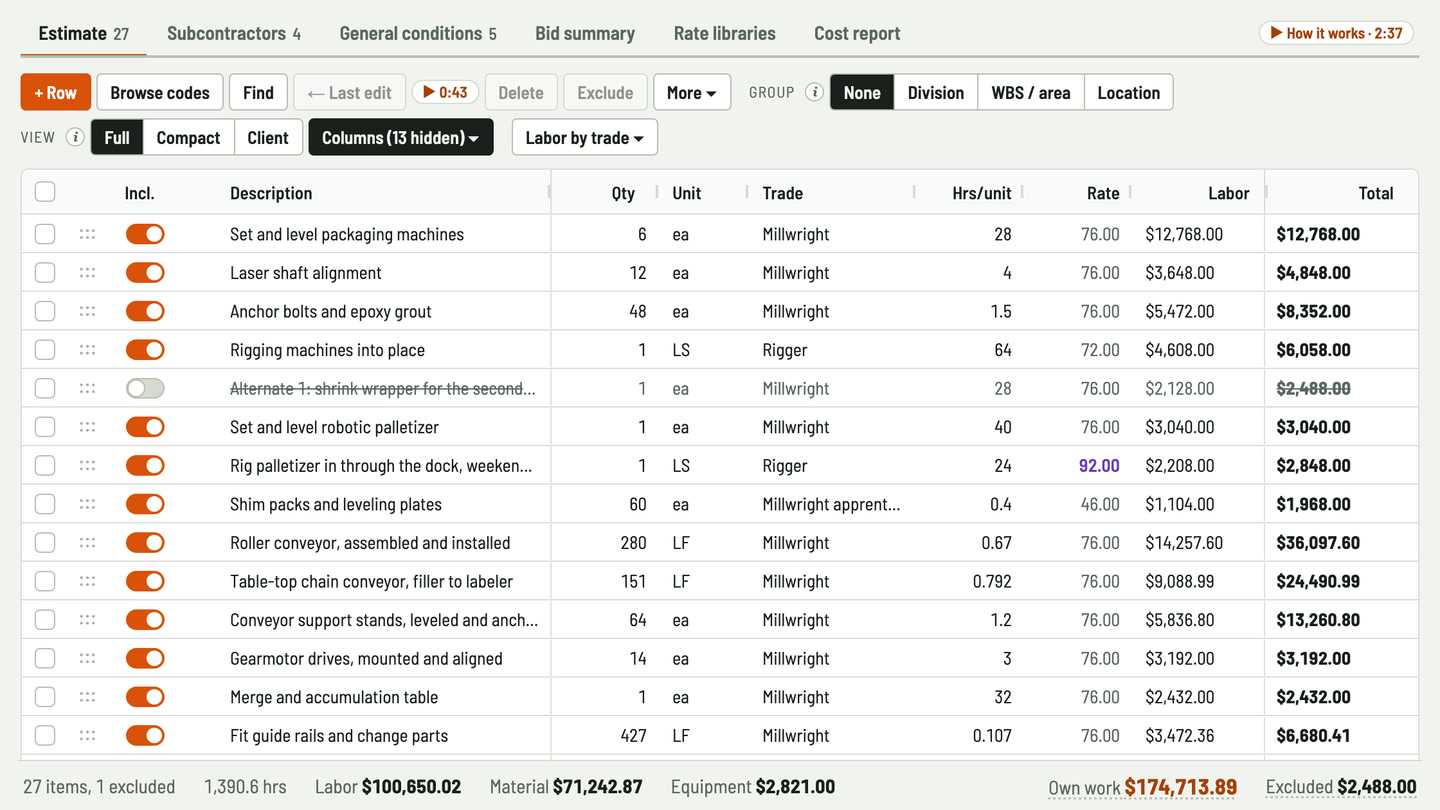Click the Browse codes button

click(x=160, y=92)
